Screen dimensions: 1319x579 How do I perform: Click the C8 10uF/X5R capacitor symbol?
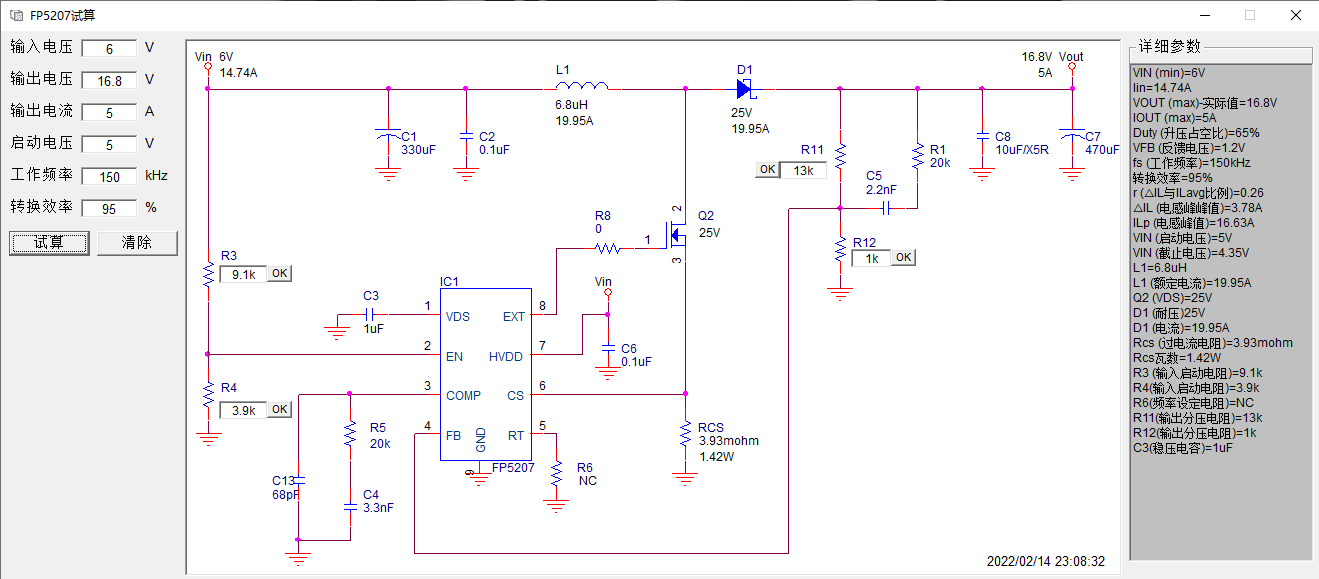[x=981, y=135]
